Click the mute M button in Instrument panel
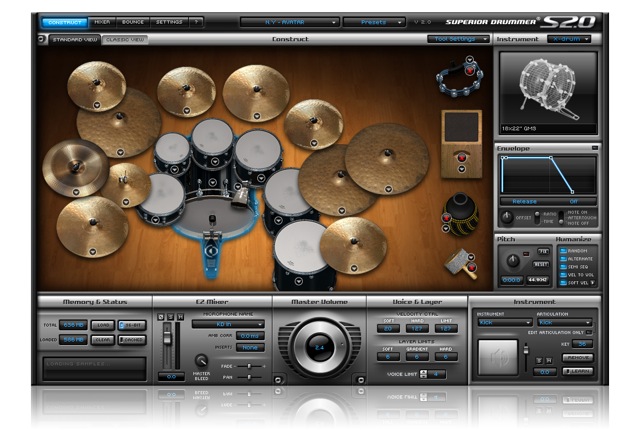The height and width of the screenshot is (430, 640). coord(548,360)
